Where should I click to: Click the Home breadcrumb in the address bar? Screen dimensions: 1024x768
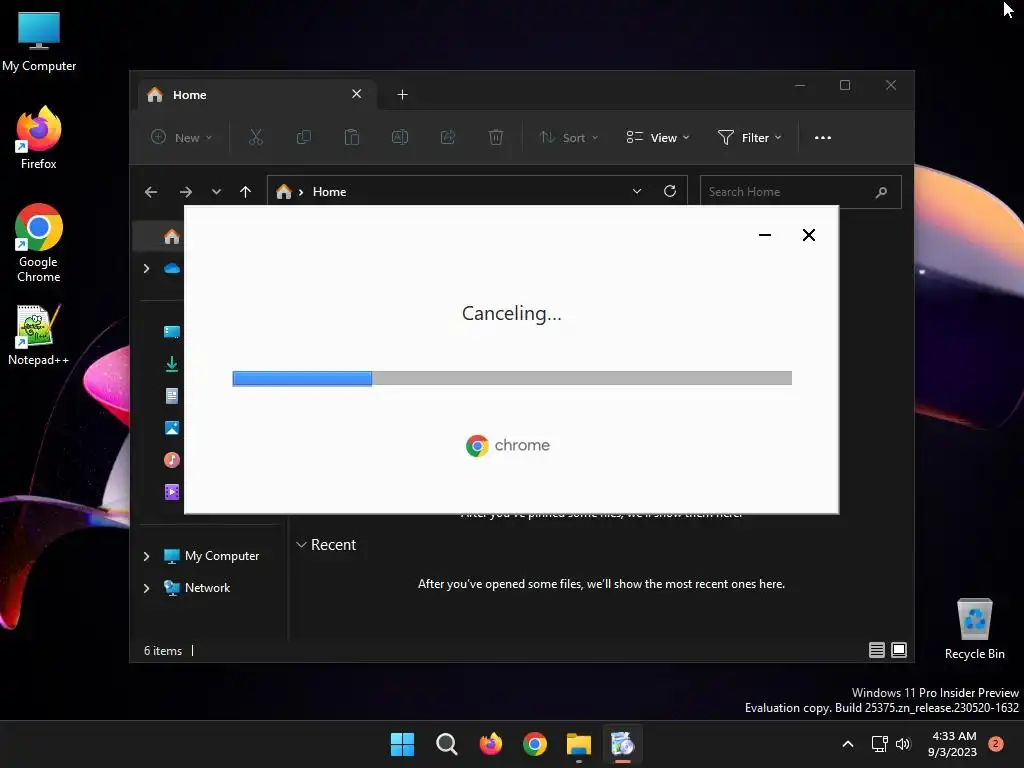[x=329, y=192]
